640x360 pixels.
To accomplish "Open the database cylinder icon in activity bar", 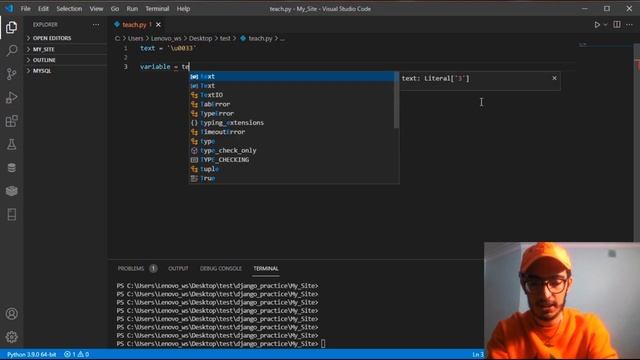I will (11, 167).
